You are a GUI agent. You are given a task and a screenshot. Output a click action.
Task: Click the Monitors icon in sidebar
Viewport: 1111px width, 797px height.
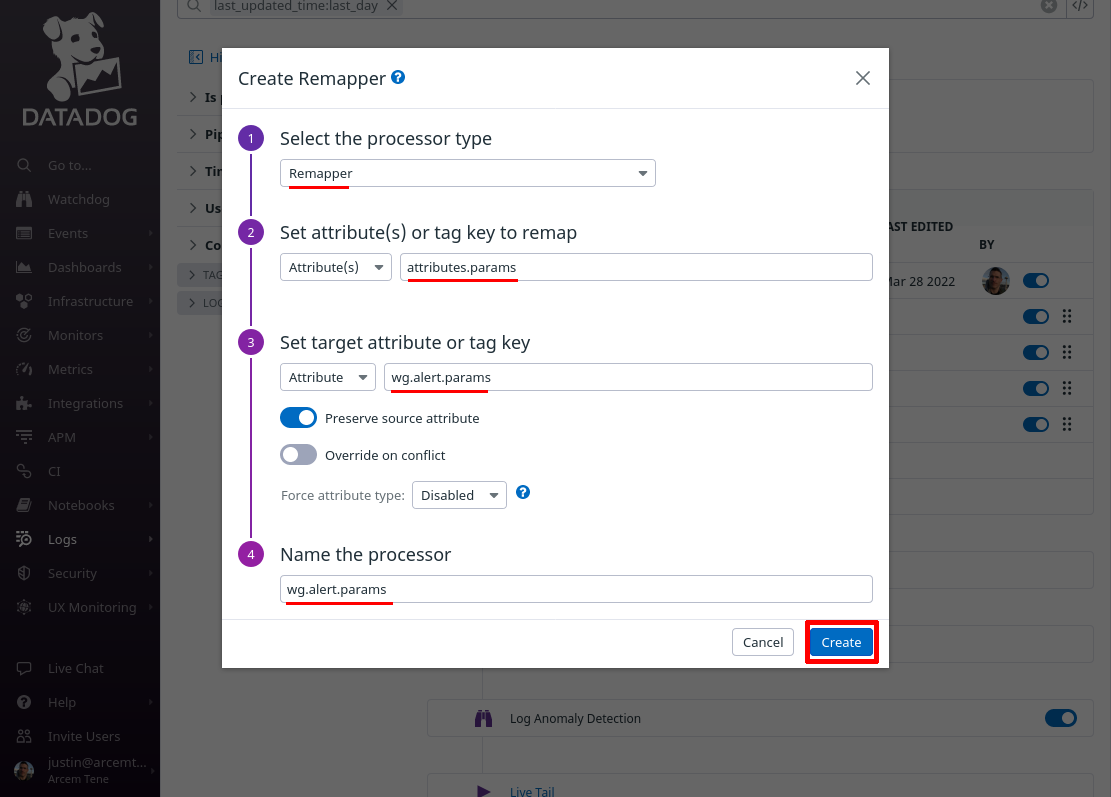pyautogui.click(x=24, y=335)
